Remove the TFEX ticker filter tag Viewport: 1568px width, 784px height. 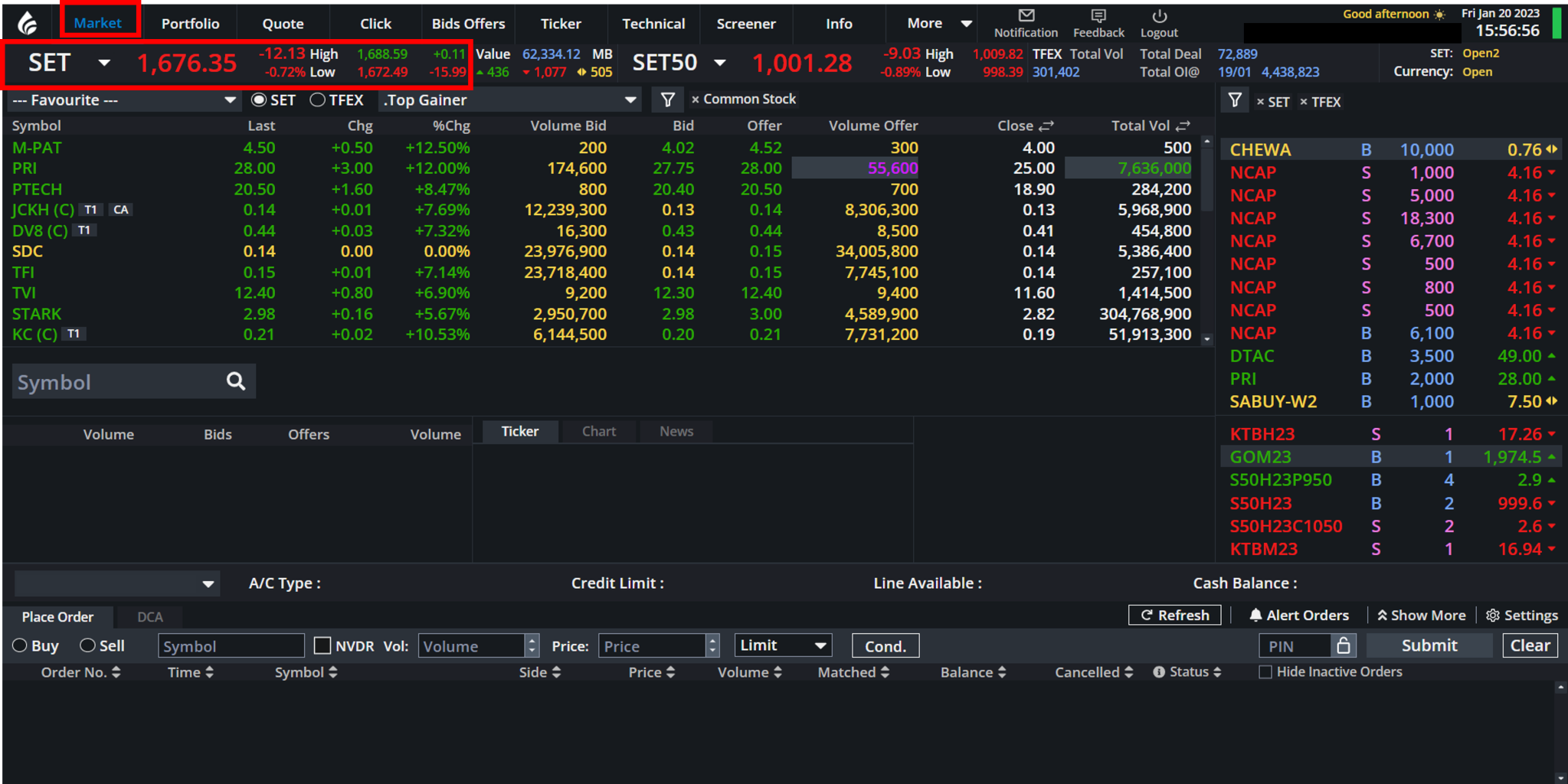point(1304,102)
